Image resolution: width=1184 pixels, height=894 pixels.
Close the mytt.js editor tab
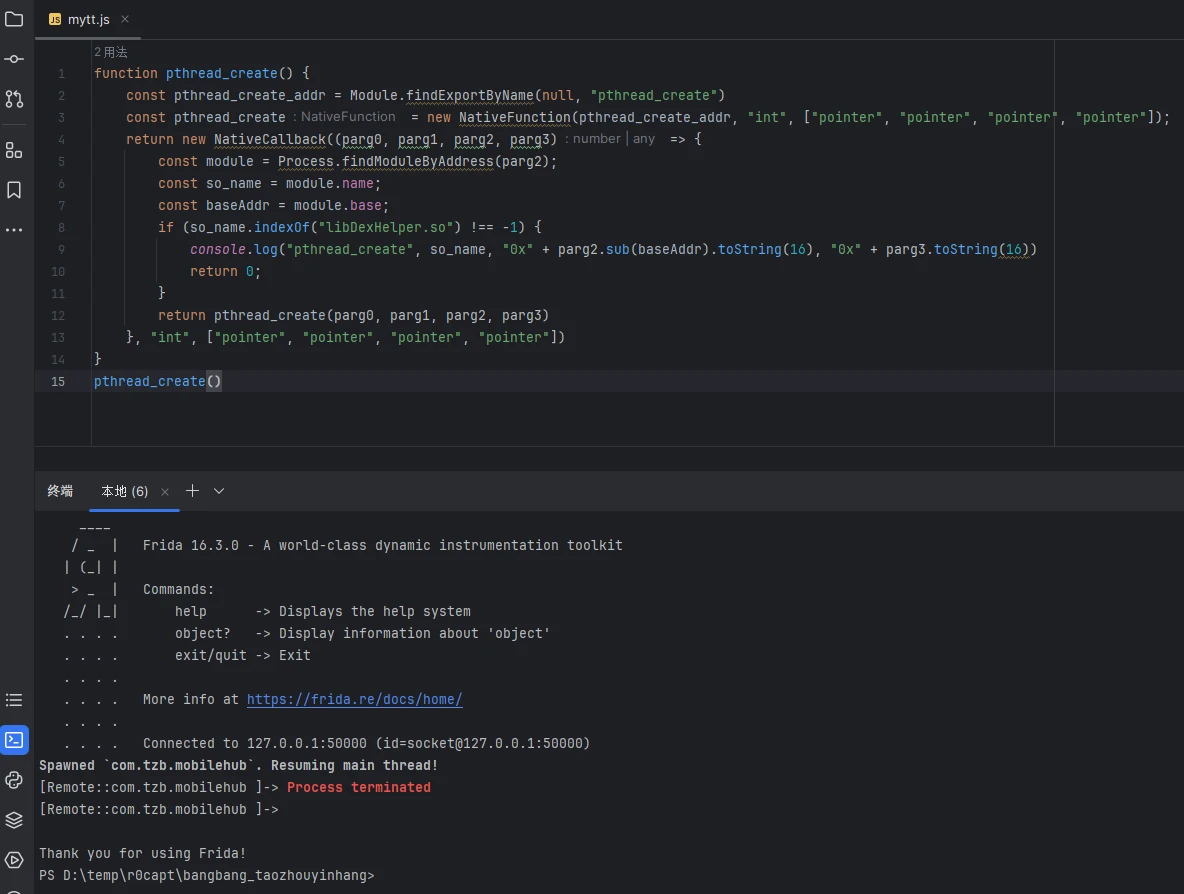tap(125, 19)
